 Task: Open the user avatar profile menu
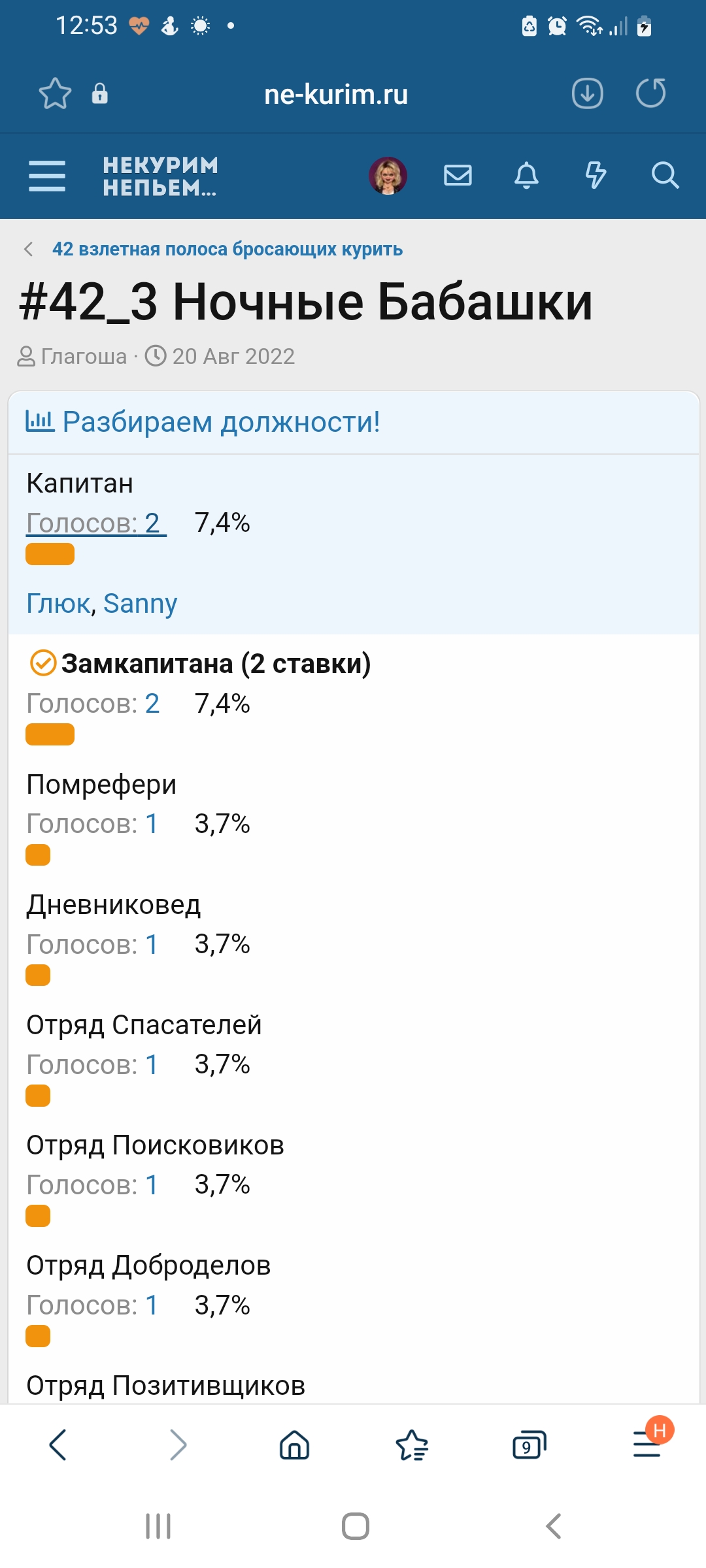[388, 176]
